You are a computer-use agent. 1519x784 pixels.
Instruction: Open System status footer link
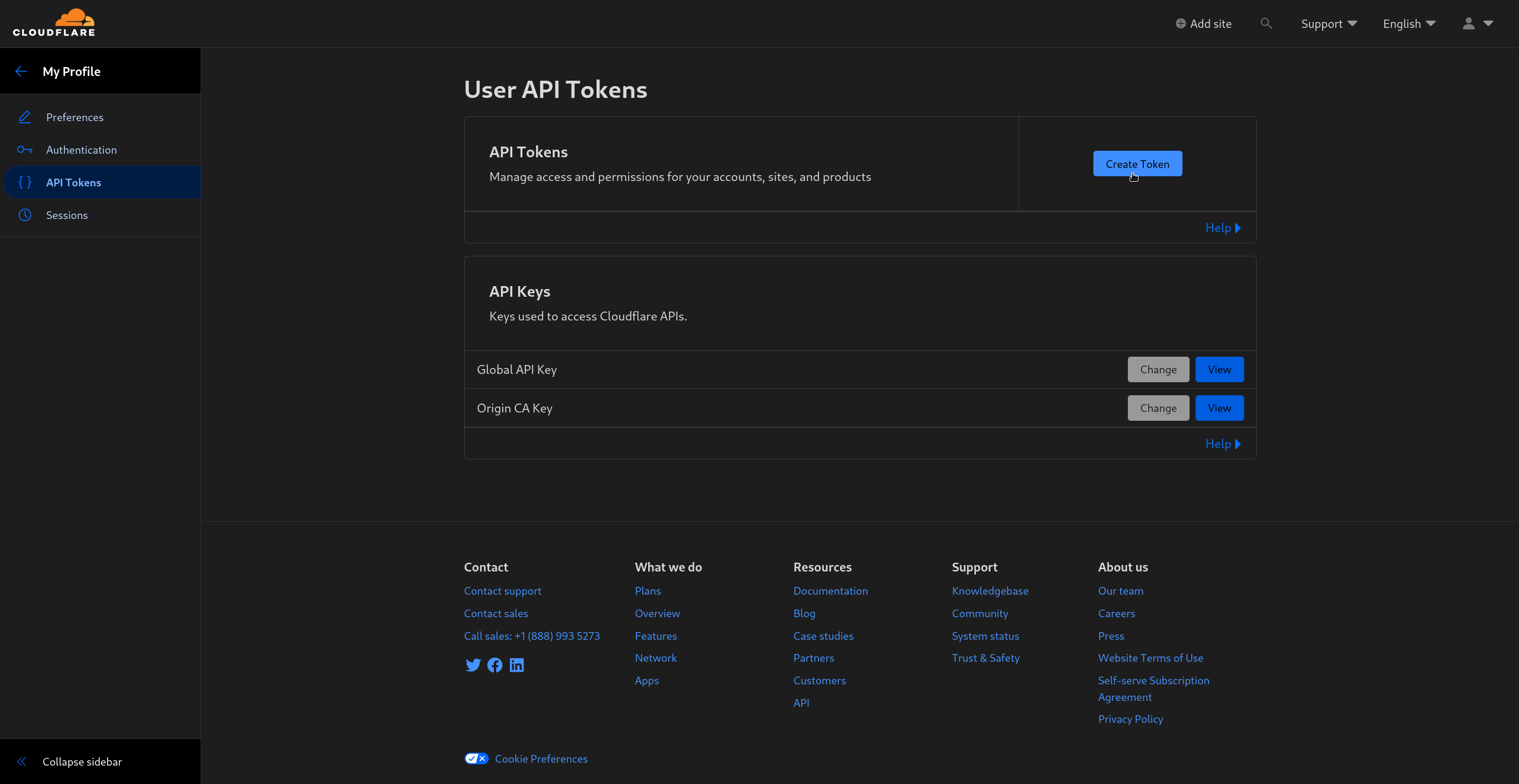[985, 636]
